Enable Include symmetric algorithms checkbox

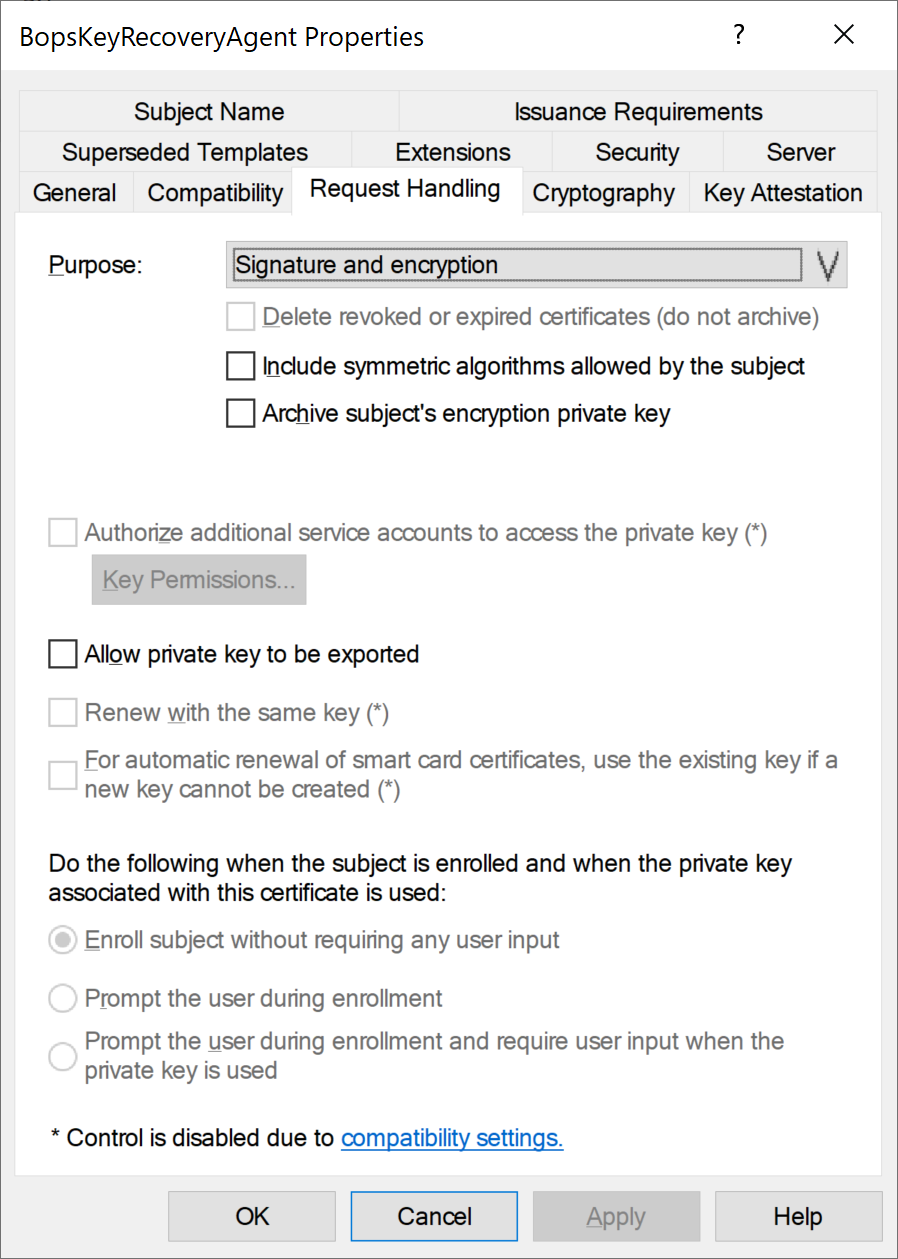point(241,367)
